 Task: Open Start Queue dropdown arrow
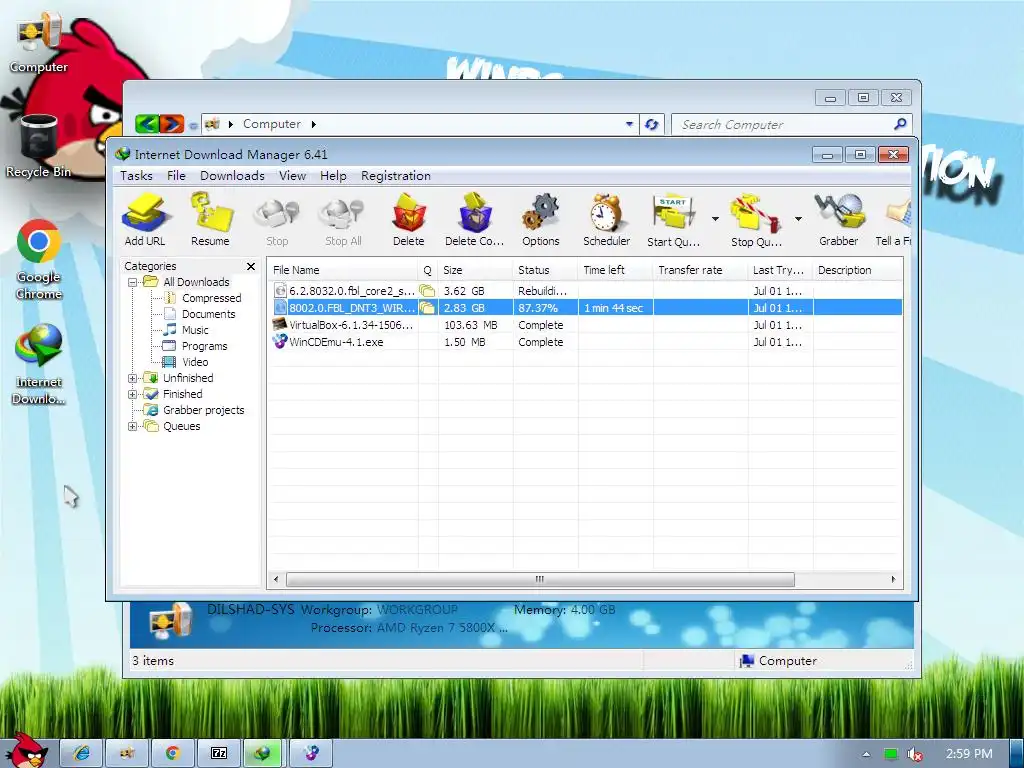pyautogui.click(x=715, y=219)
